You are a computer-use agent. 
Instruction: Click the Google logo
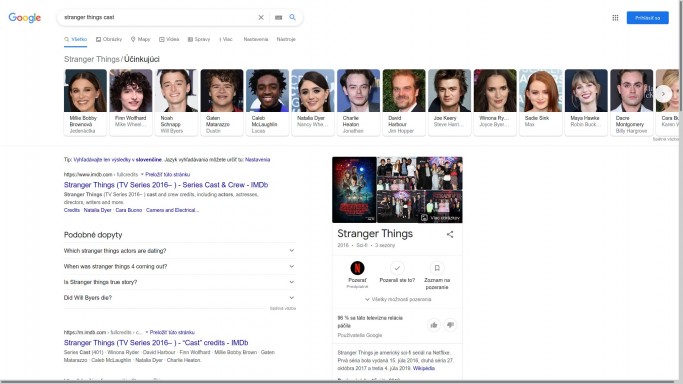25,17
